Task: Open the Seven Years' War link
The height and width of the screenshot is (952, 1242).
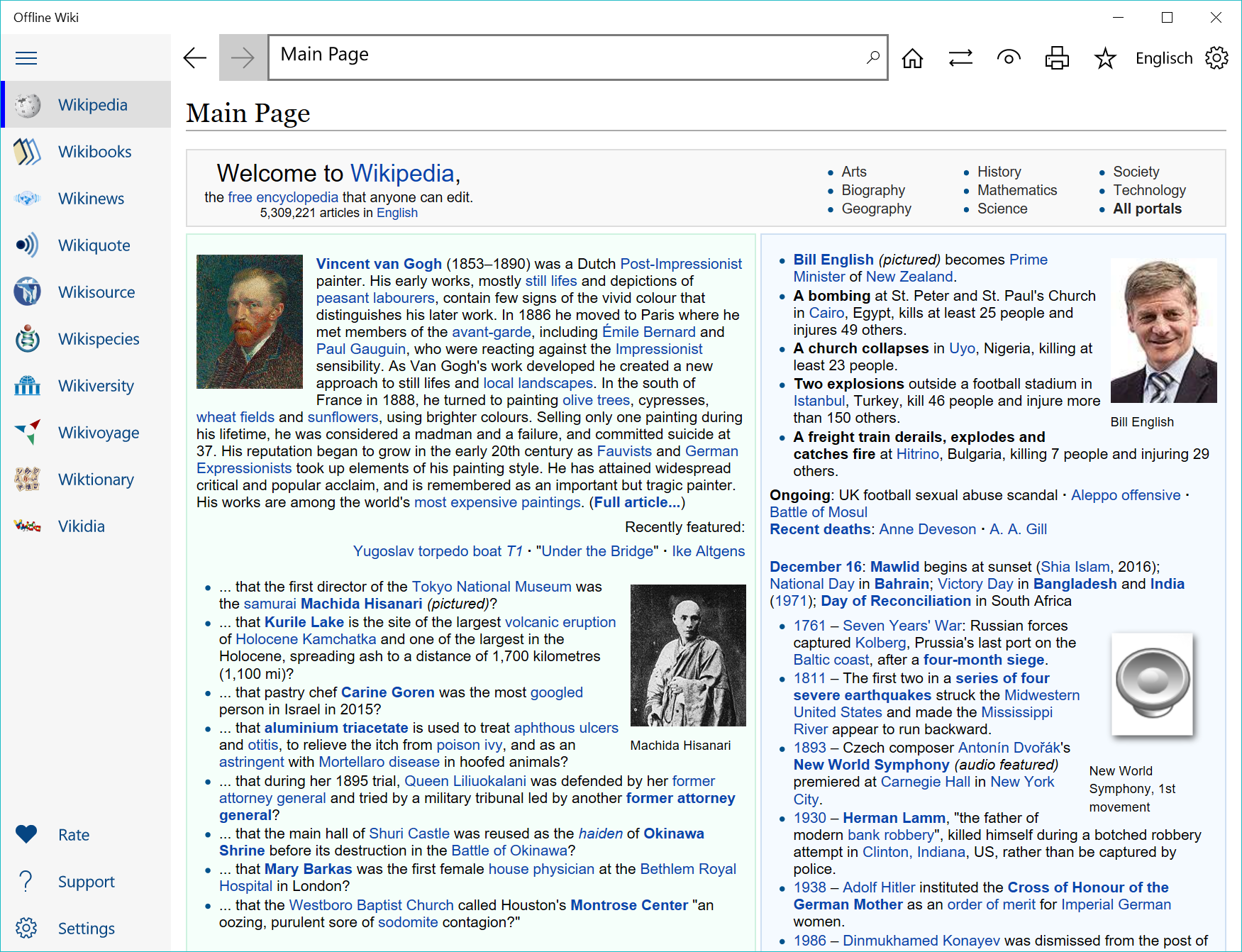Action: 902,626
